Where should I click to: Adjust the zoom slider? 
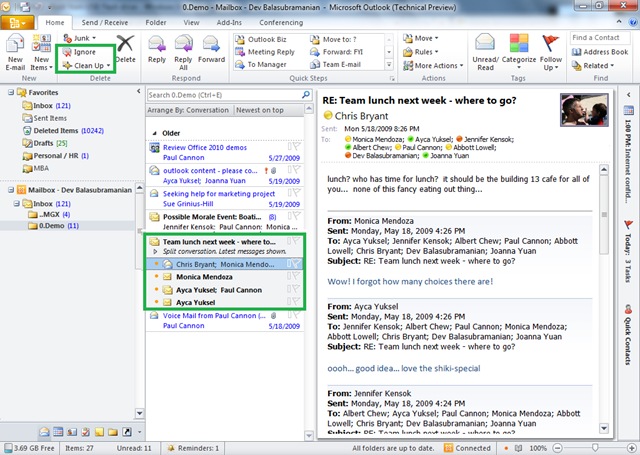[x=595, y=448]
